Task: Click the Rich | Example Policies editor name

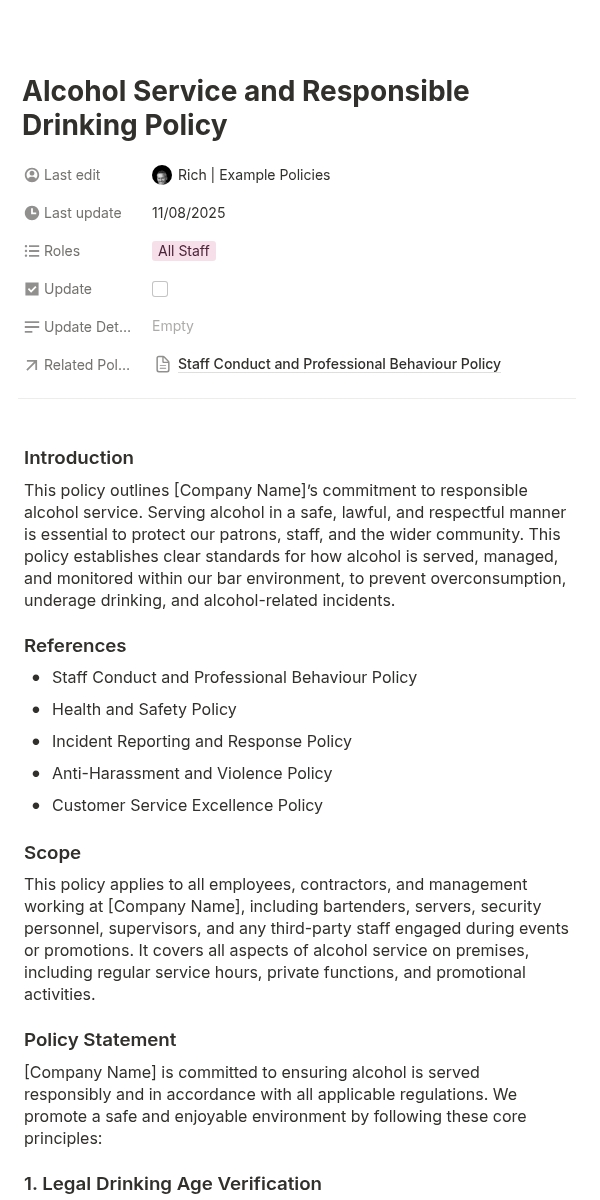Action: tap(254, 175)
